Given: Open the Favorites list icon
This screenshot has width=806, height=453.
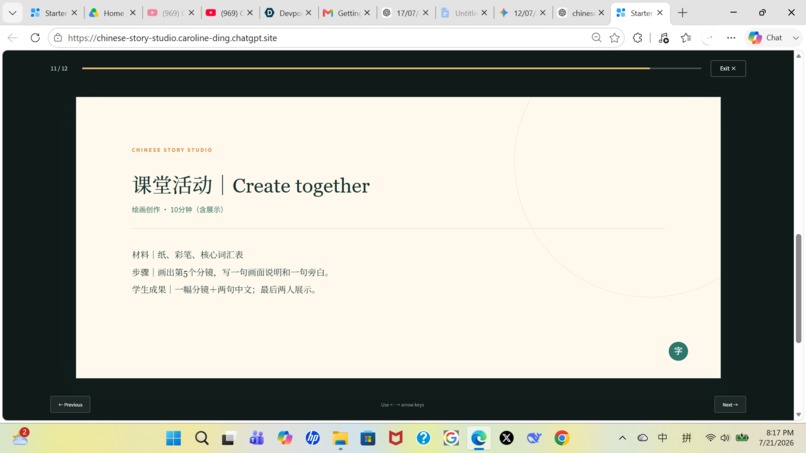Looking at the screenshot, I should tap(686, 38).
